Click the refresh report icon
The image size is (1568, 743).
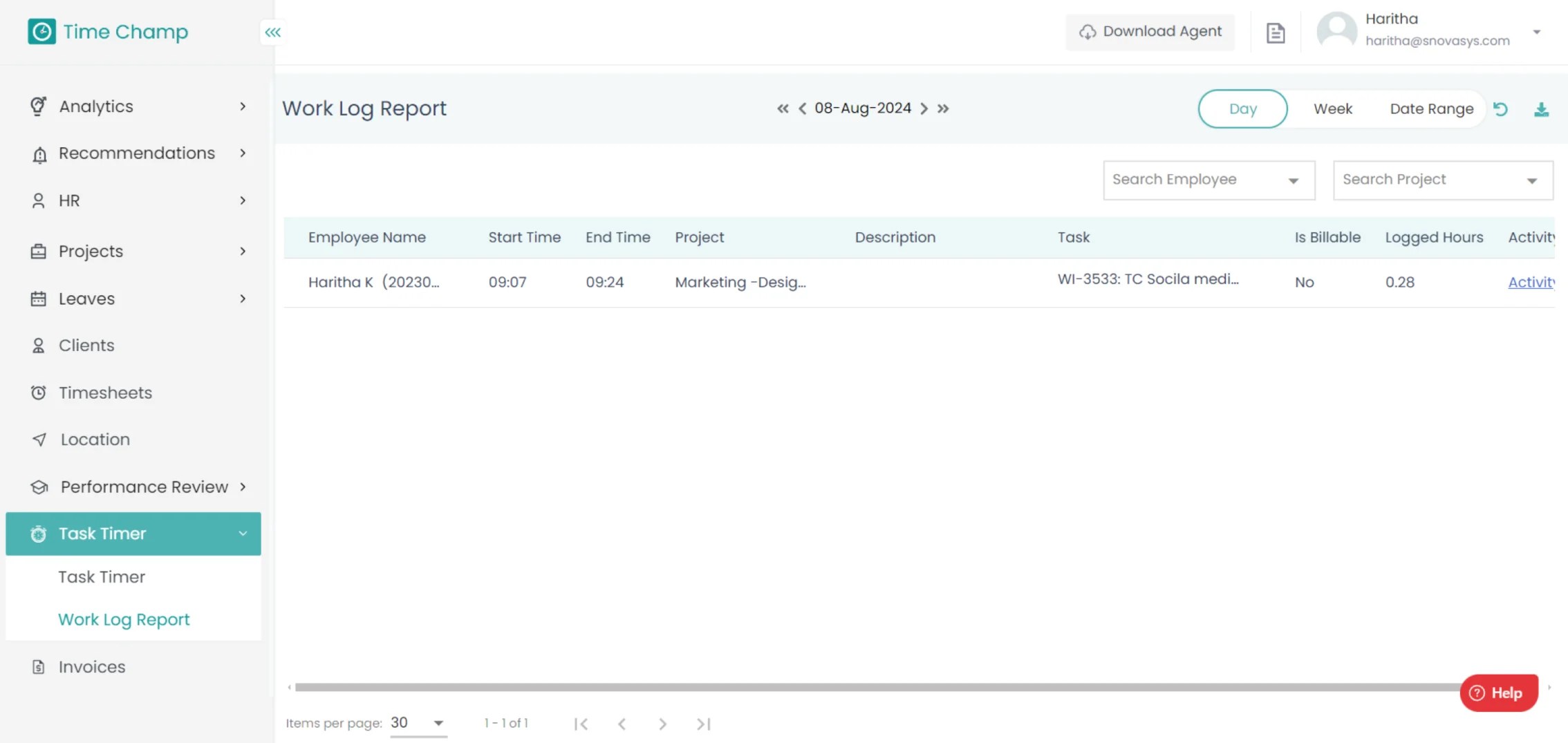pos(1500,109)
